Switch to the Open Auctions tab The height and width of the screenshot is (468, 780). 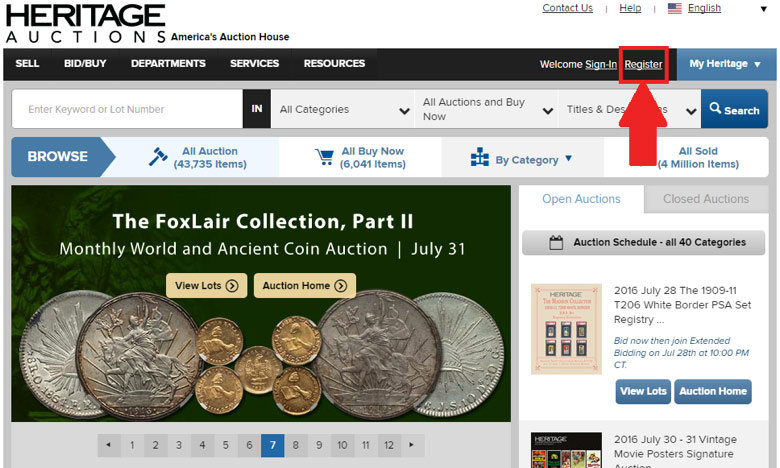tap(581, 199)
